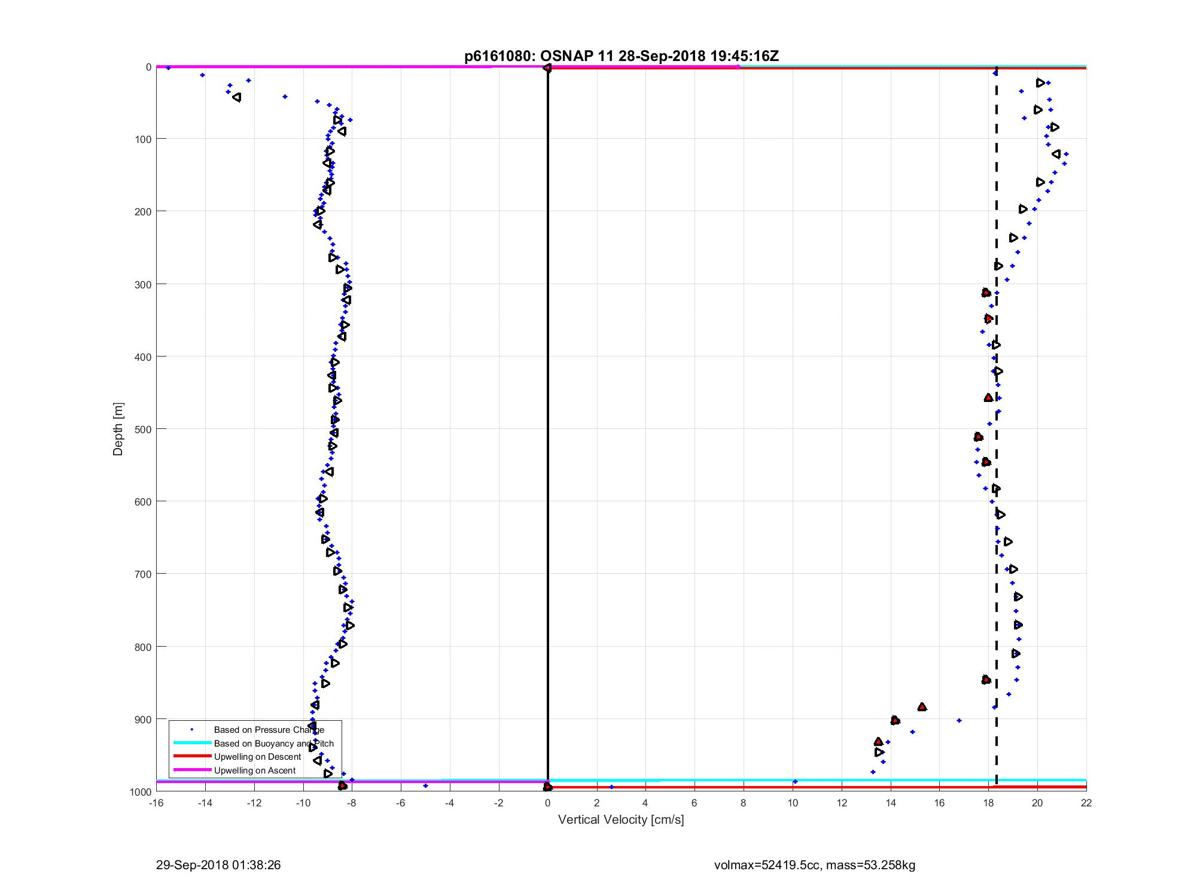Click depth tick label "200"
1200x889 pixels.
(x=142, y=212)
